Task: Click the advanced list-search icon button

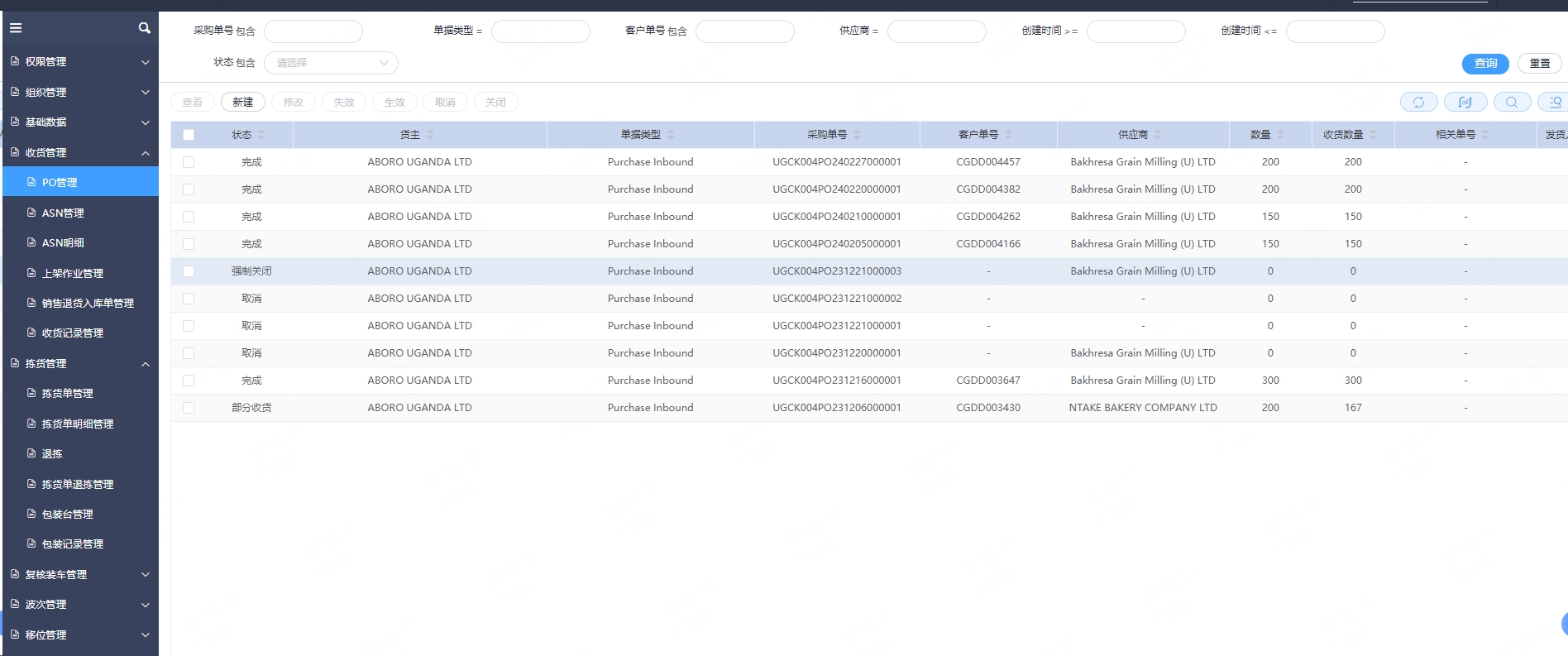Action: pos(1555,102)
